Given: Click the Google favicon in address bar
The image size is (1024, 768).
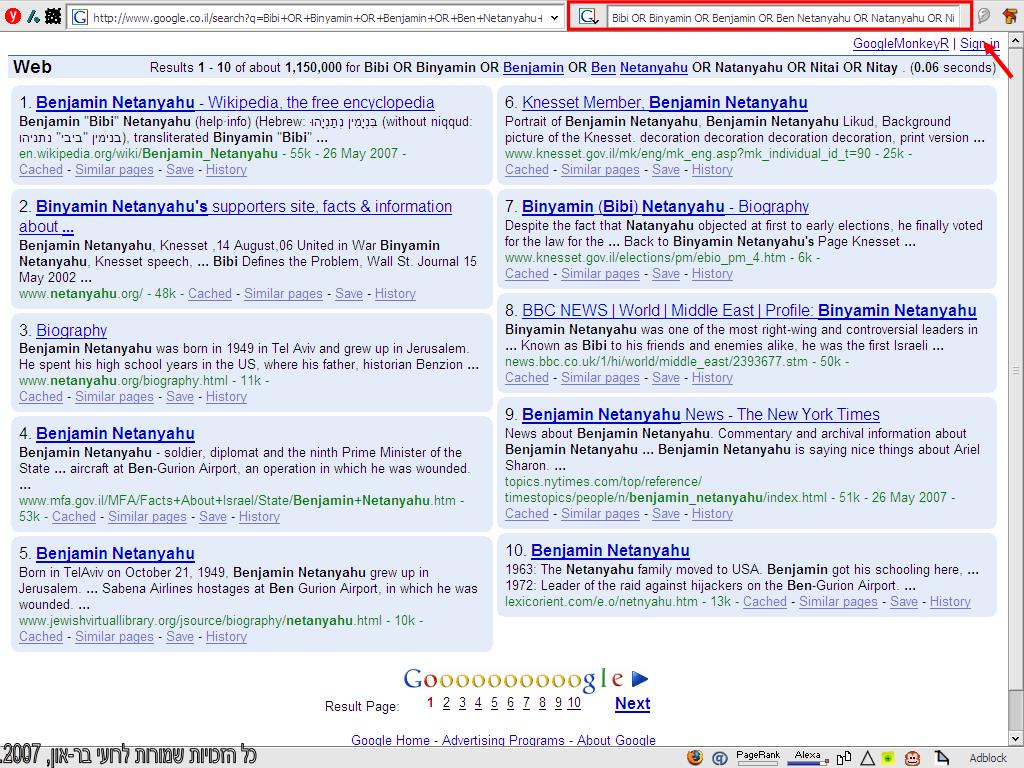Looking at the screenshot, I should point(80,18).
